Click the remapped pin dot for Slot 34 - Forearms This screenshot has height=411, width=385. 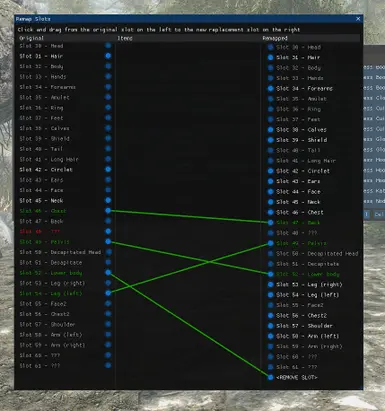point(270,88)
